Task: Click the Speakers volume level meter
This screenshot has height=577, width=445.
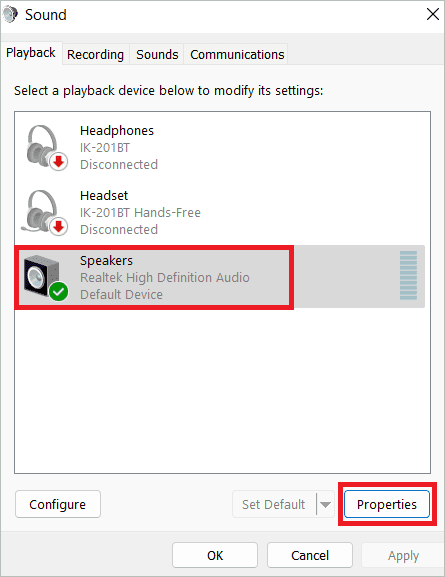Action: 408,275
